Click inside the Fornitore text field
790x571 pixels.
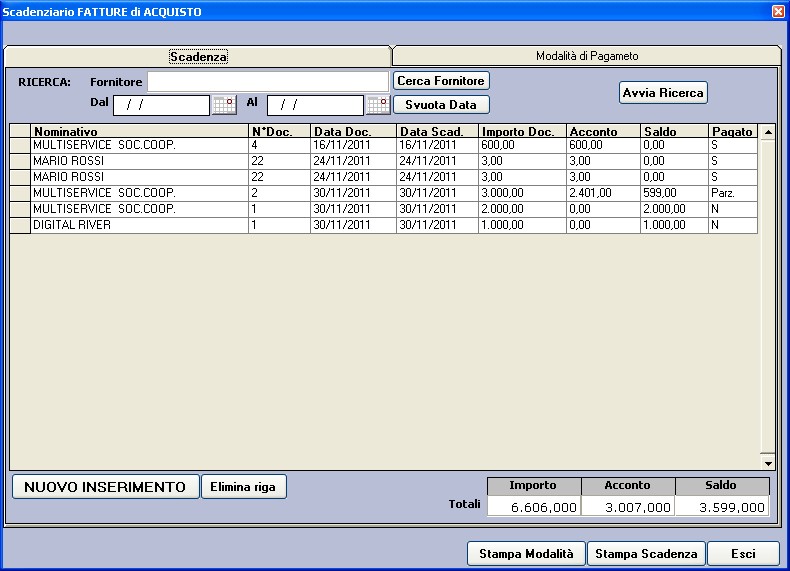267,81
